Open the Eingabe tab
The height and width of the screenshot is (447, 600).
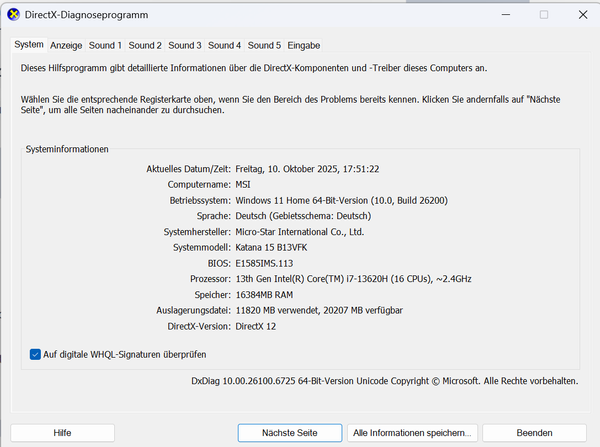coord(304,45)
